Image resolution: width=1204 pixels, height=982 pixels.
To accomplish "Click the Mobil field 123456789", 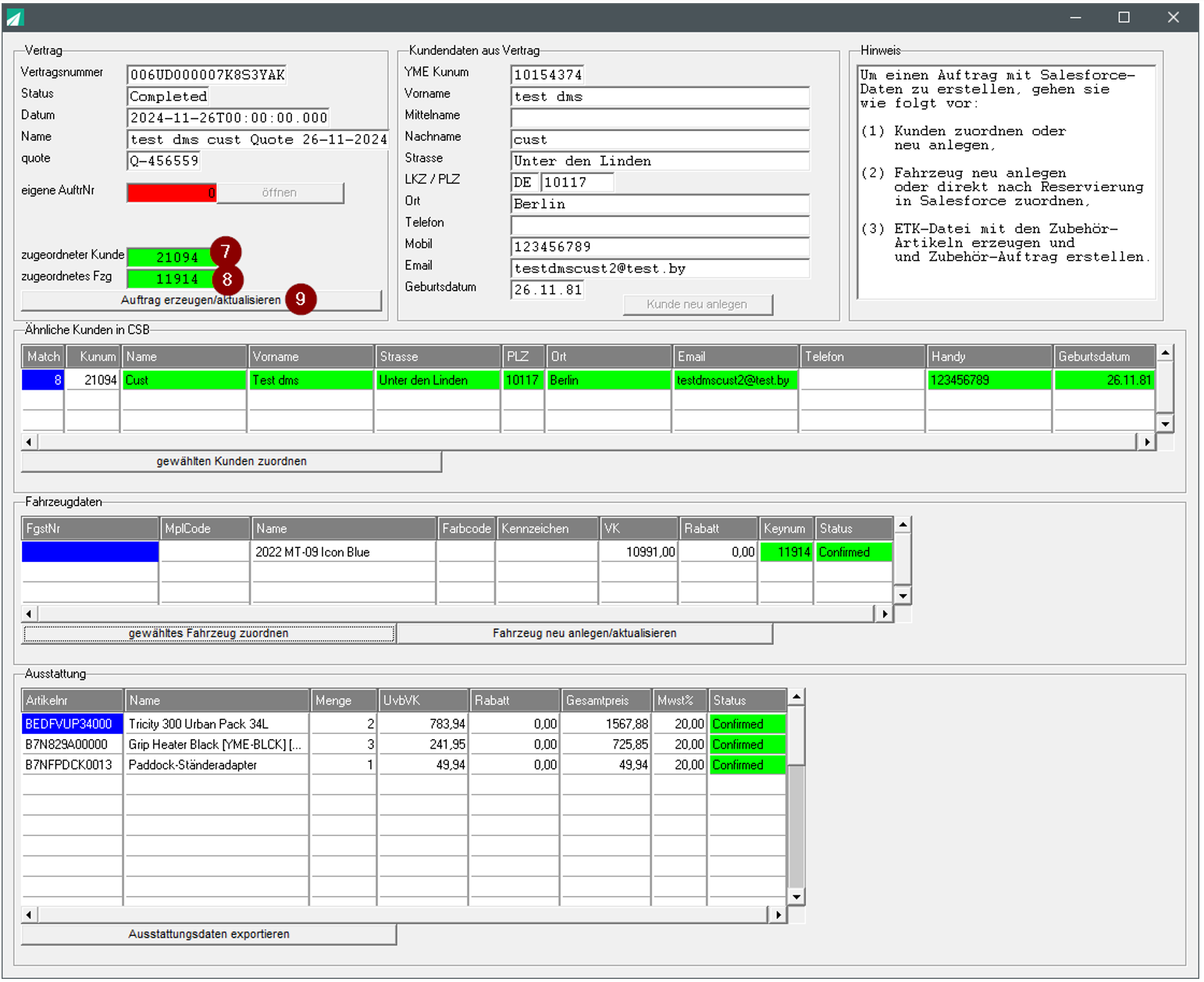I will 660,247.
